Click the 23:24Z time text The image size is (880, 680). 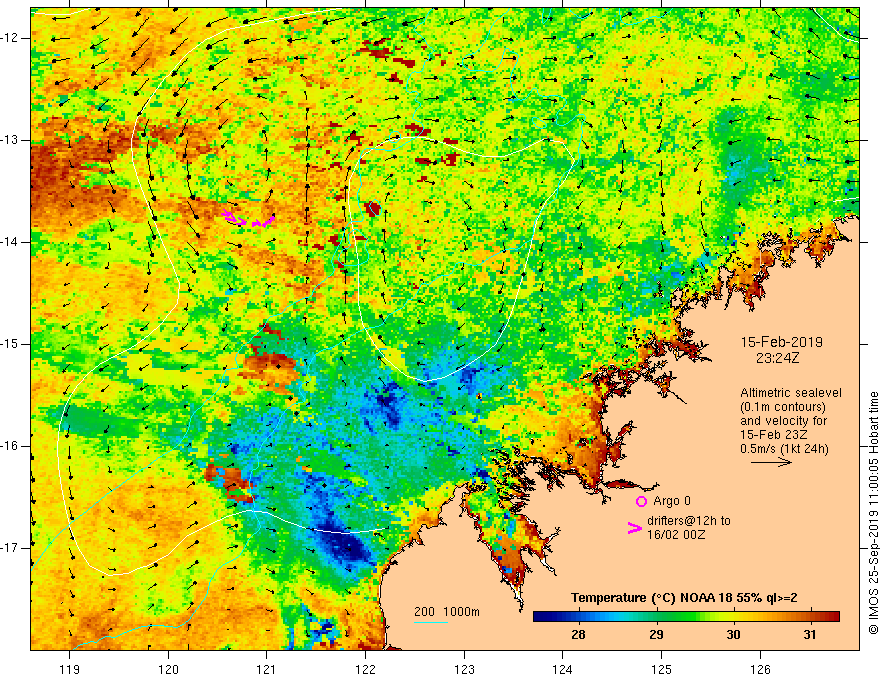tap(777, 358)
